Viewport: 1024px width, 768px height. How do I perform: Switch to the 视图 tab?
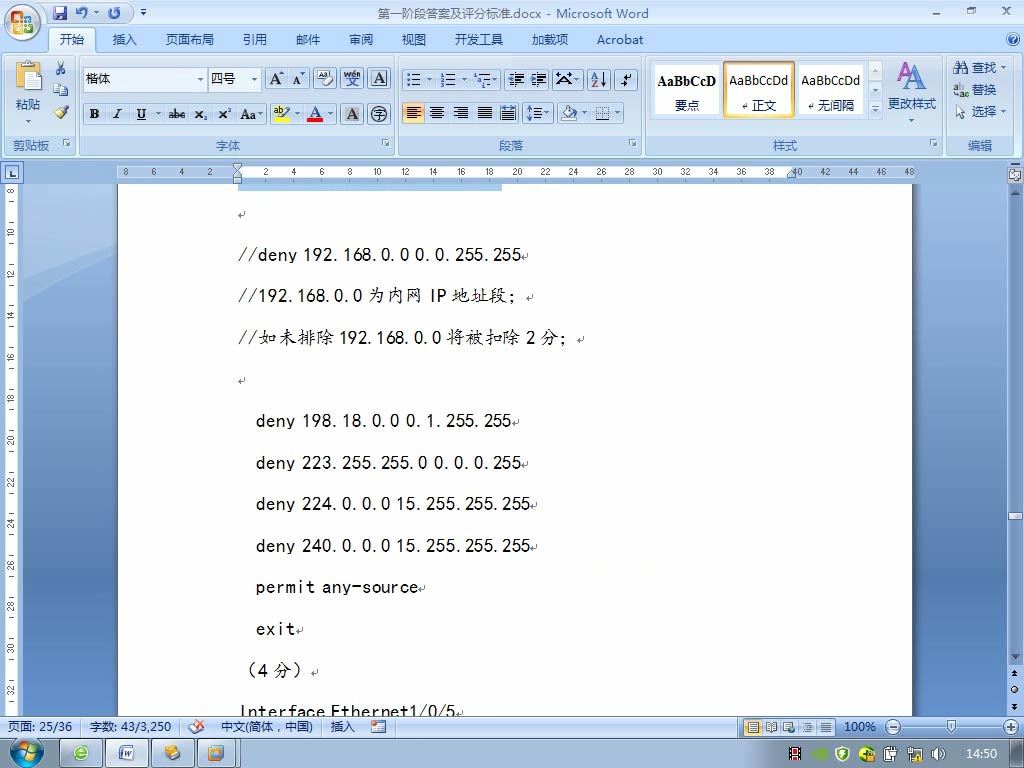(413, 40)
